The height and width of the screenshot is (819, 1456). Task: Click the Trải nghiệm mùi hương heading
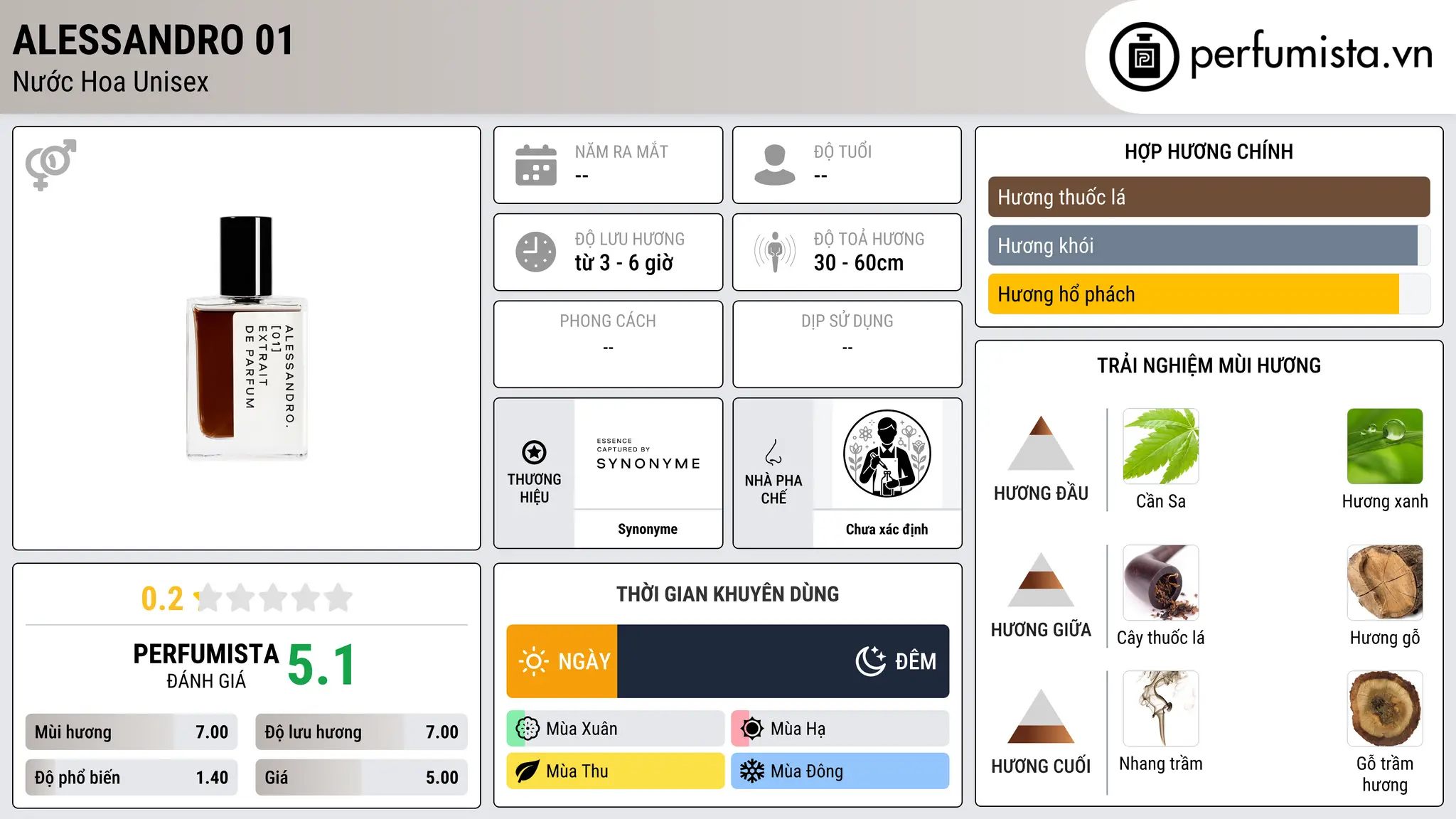(1209, 365)
